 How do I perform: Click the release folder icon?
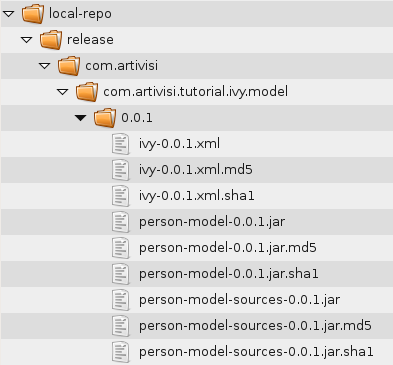pyautogui.click(x=51, y=40)
